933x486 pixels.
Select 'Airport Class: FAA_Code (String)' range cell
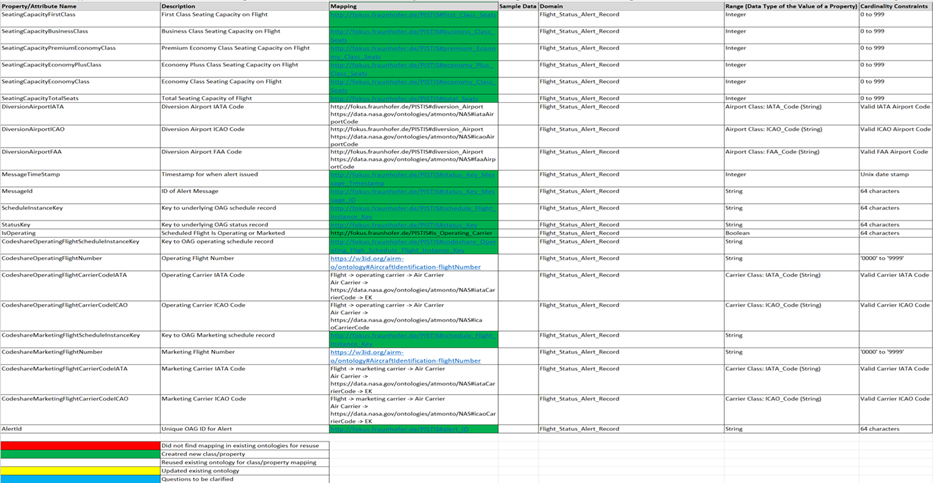tap(791, 159)
